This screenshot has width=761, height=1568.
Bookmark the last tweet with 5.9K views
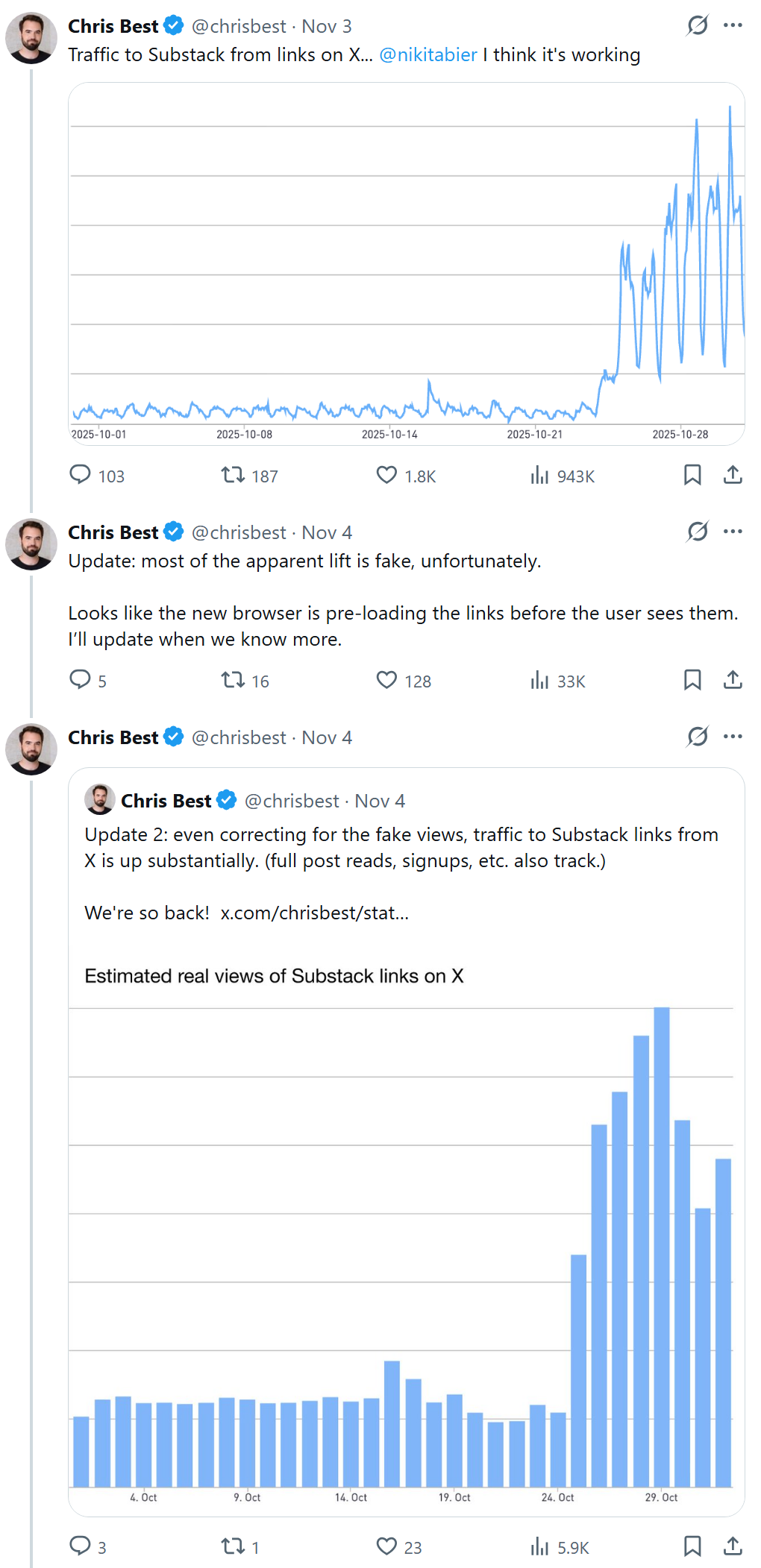tap(692, 1546)
